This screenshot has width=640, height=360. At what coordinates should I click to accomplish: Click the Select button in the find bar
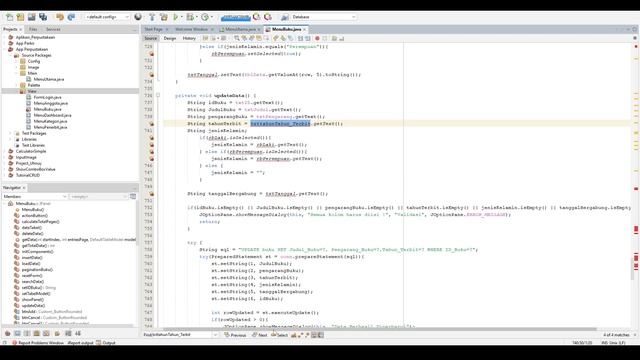coord(280,335)
